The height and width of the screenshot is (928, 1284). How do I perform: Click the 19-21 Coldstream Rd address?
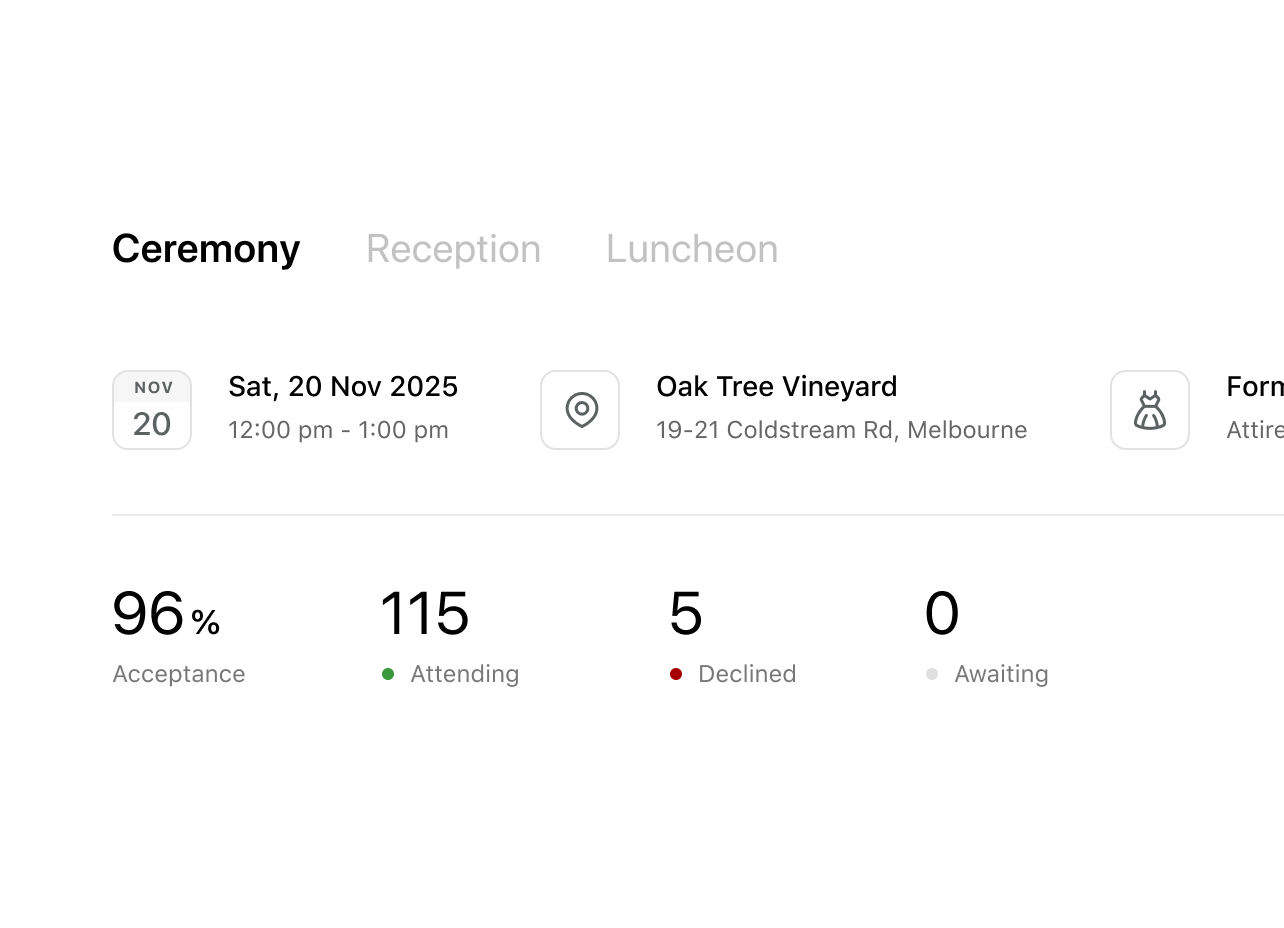point(841,430)
